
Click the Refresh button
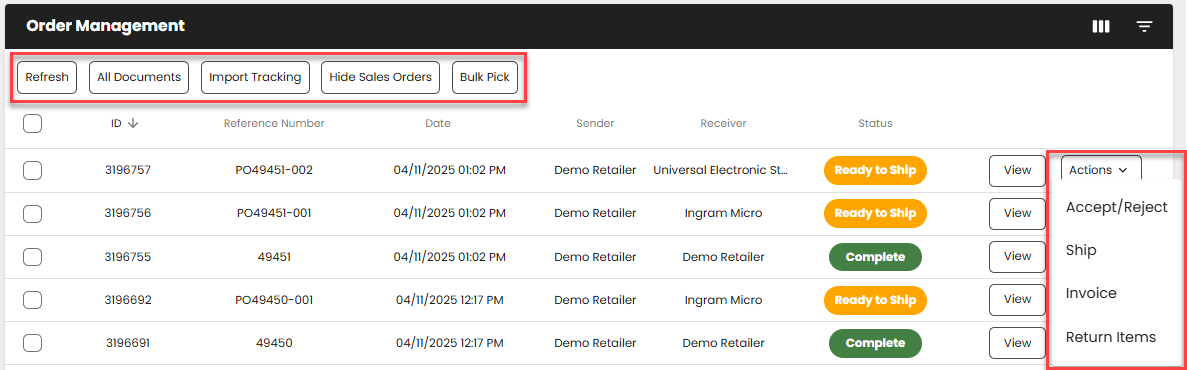tap(47, 77)
